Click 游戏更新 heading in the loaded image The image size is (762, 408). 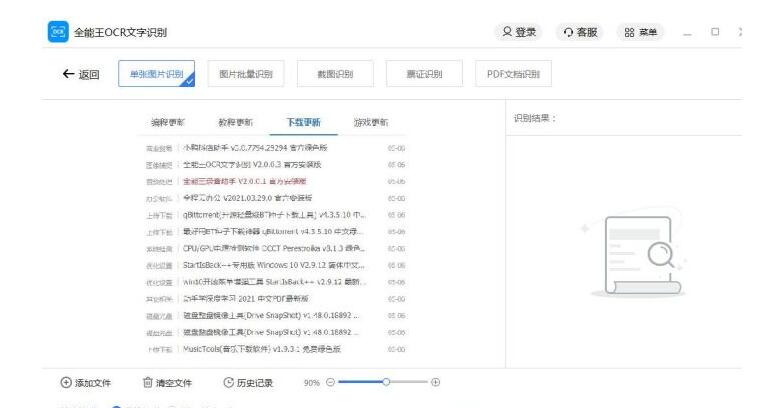(371, 122)
